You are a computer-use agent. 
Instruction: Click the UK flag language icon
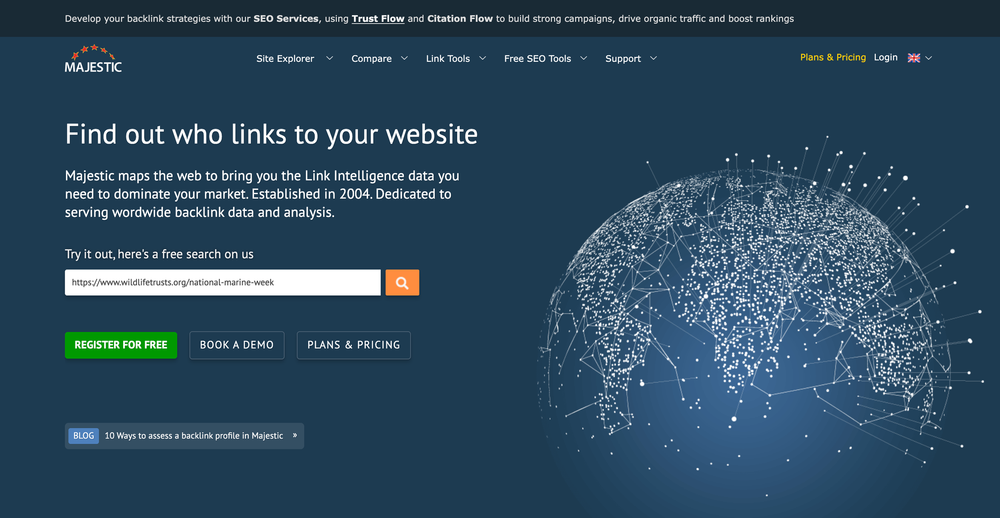pyautogui.click(x=914, y=58)
